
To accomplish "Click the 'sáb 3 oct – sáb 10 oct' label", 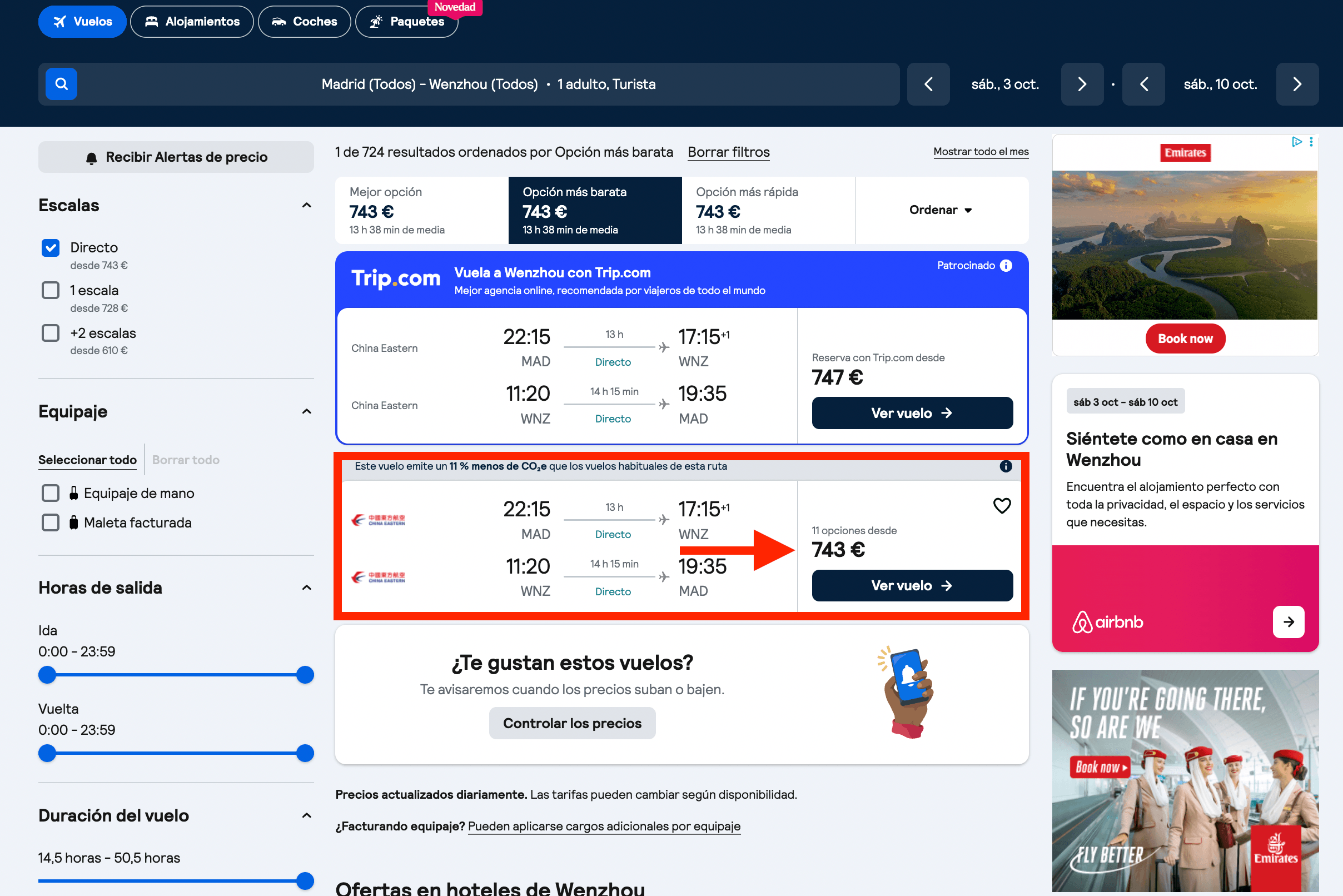I will [1125, 402].
